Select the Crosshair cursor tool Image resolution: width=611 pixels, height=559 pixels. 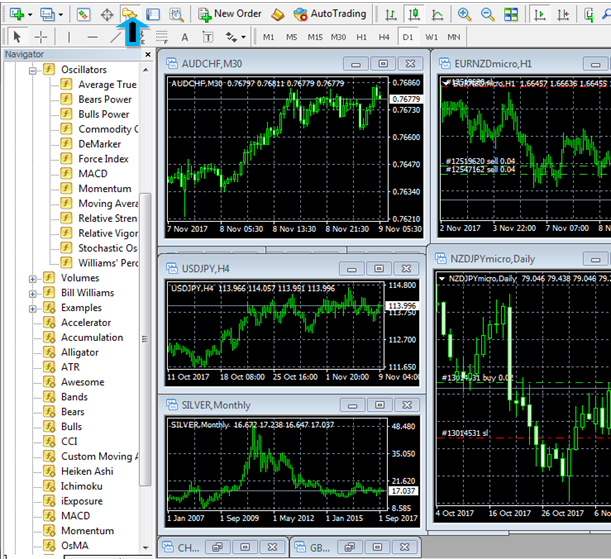pyautogui.click(x=41, y=36)
